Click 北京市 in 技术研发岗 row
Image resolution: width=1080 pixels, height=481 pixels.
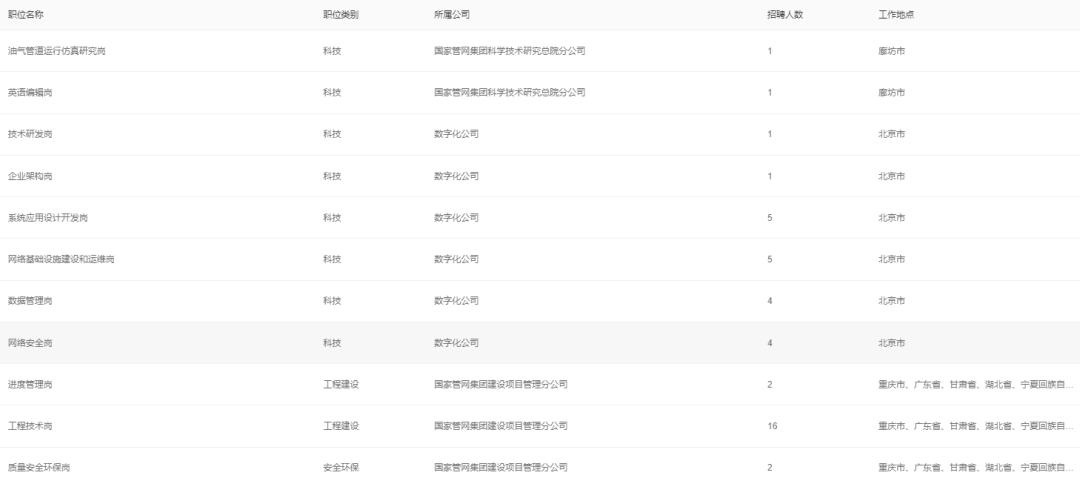tap(891, 134)
